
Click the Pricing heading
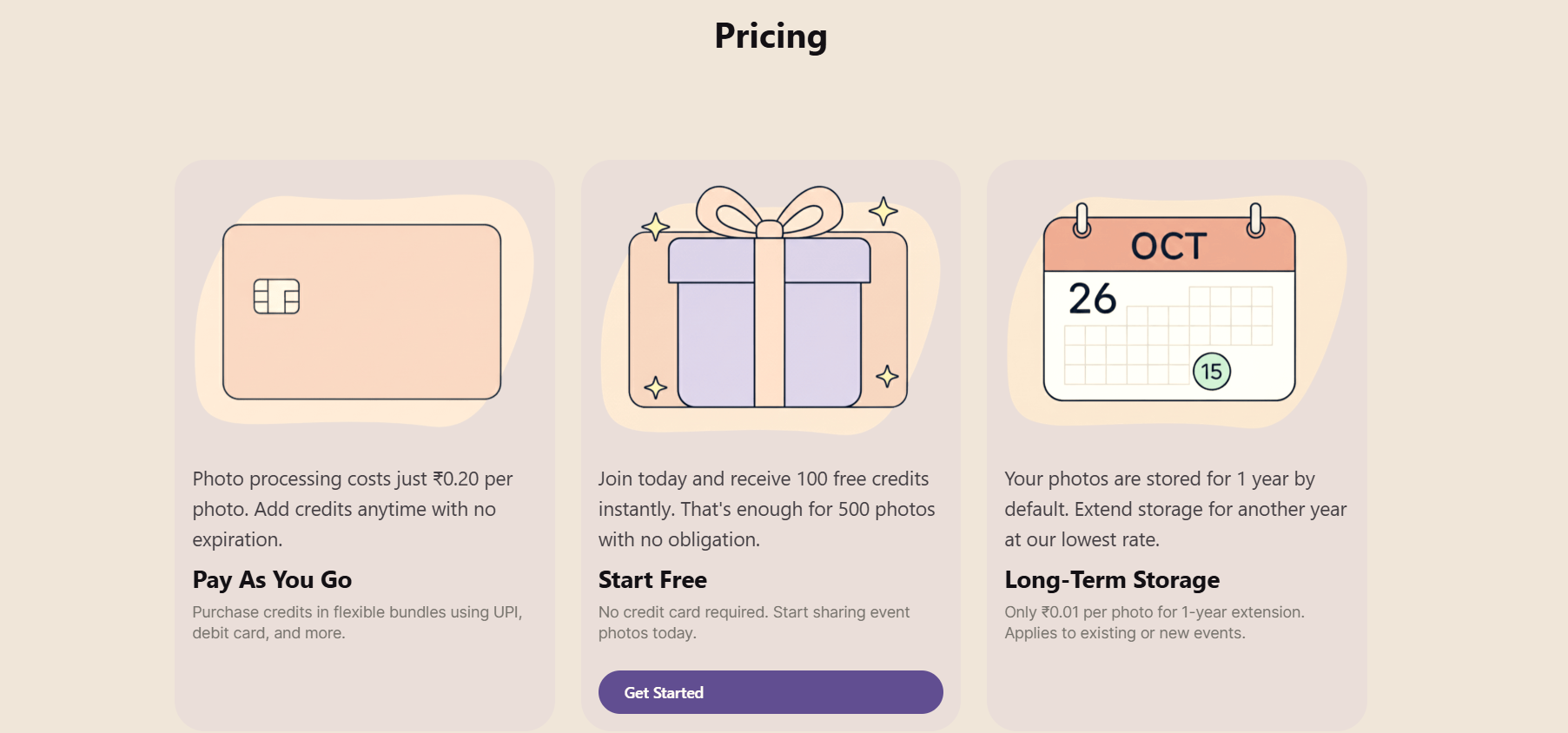771,36
